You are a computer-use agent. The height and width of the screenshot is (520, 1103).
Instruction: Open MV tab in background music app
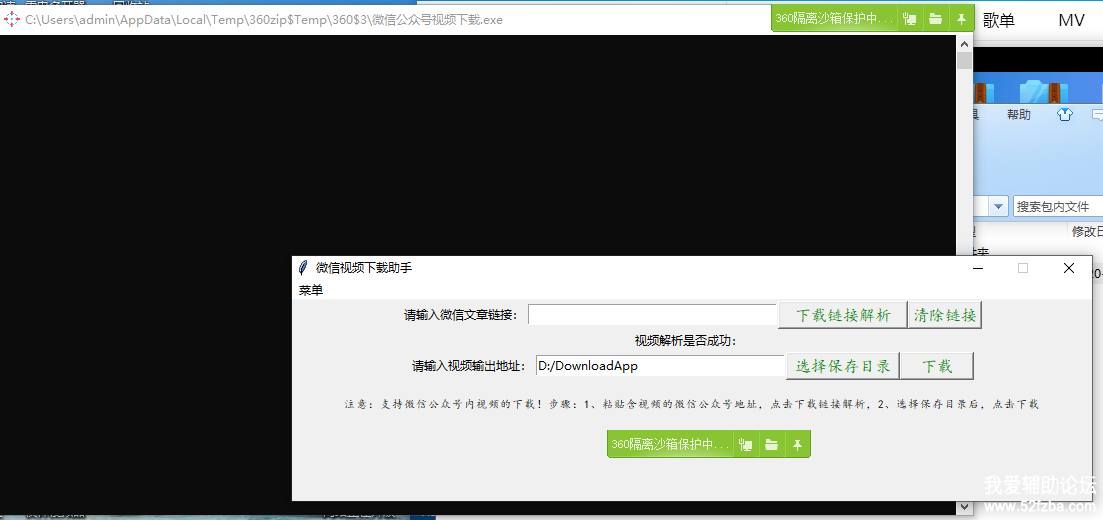[1071, 20]
